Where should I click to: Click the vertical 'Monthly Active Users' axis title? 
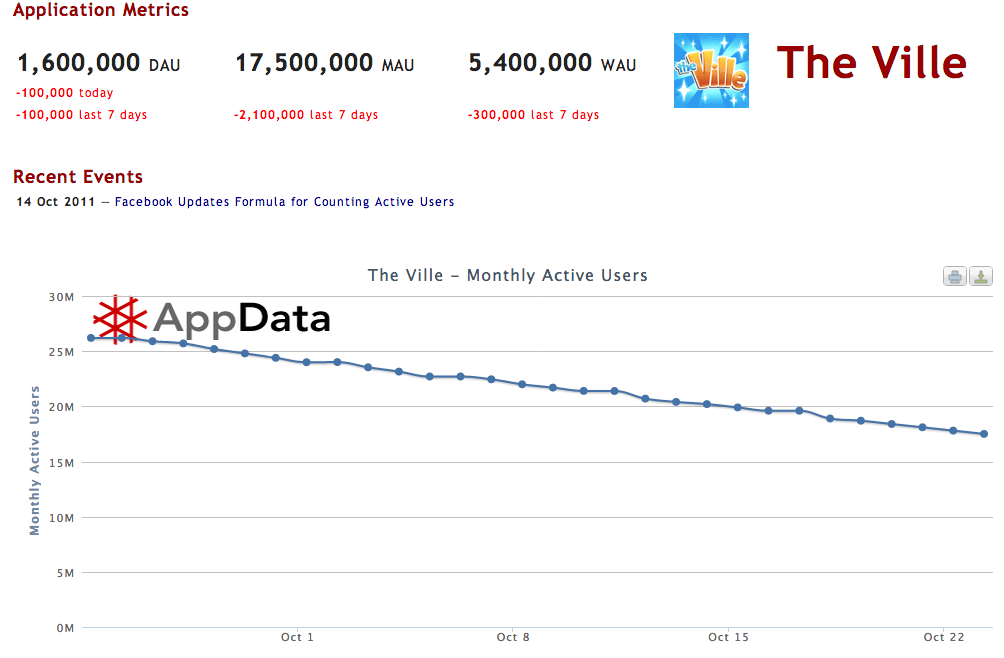pyautogui.click(x=35, y=460)
